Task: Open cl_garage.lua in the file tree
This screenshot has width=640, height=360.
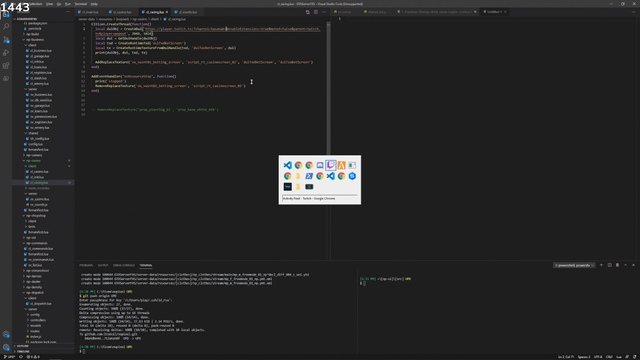Action: [x=40, y=56]
